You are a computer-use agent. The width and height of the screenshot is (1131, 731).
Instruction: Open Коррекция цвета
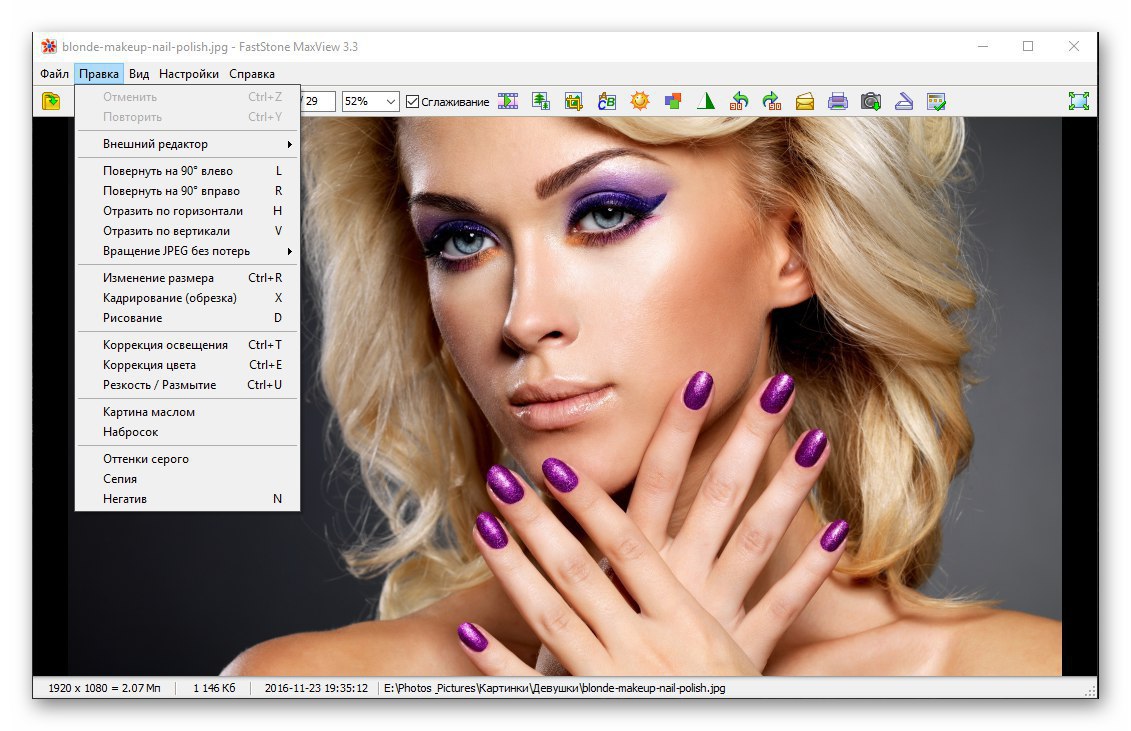[x=188, y=365]
